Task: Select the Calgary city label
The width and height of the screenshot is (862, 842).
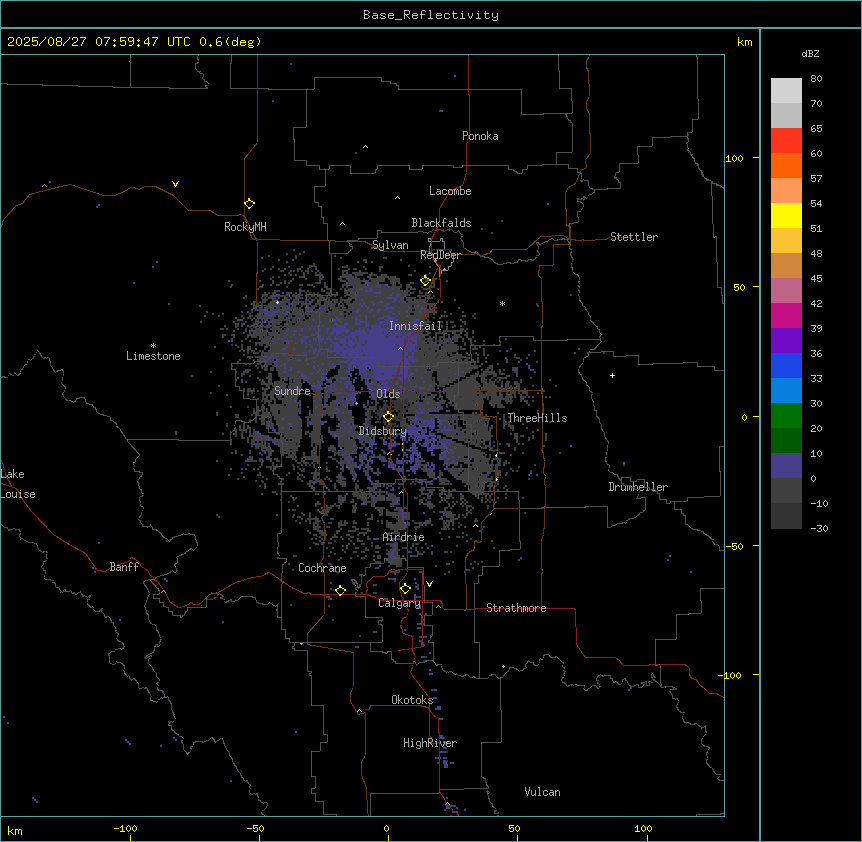Action: 400,603
